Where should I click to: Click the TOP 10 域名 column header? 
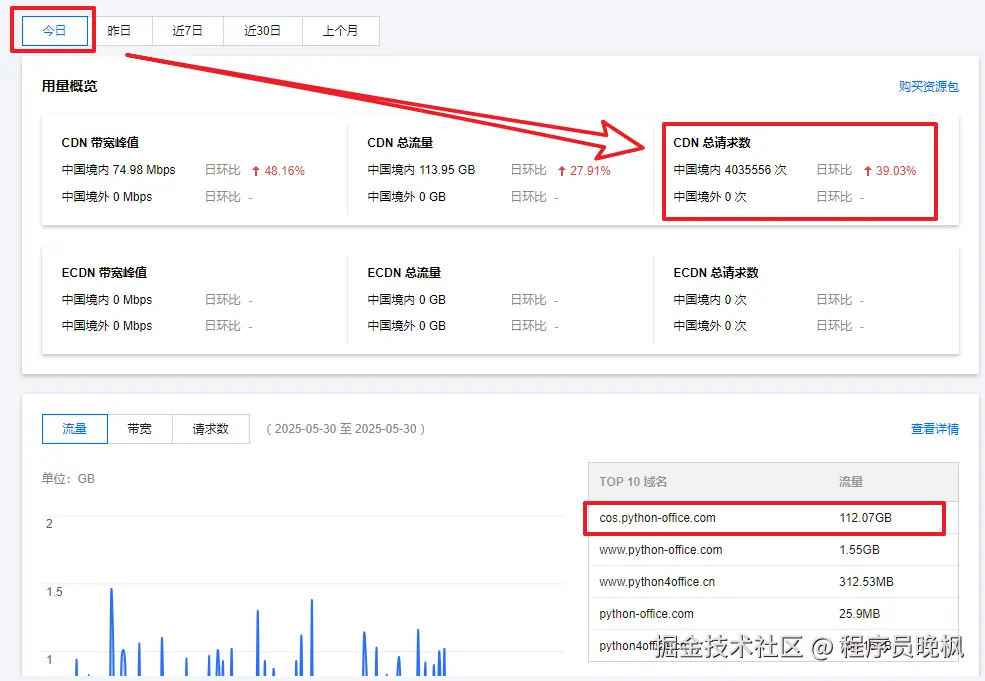coord(633,482)
